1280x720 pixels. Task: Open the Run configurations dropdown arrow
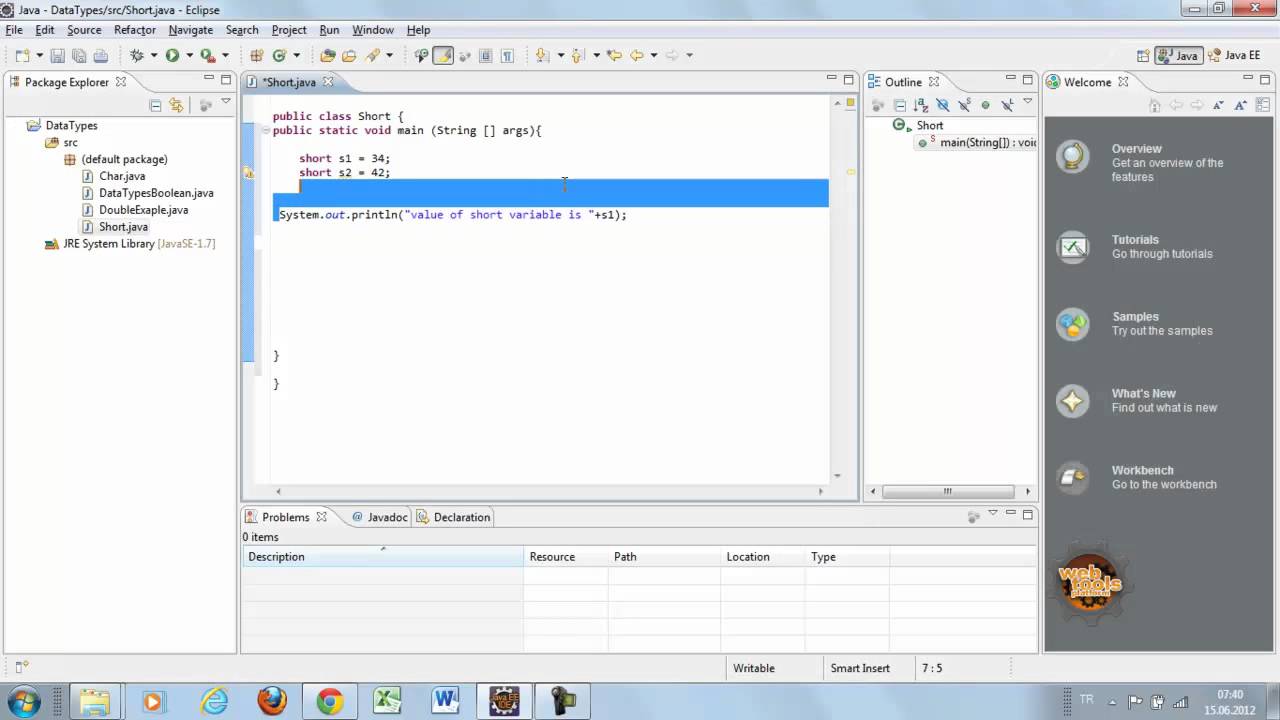[189, 56]
